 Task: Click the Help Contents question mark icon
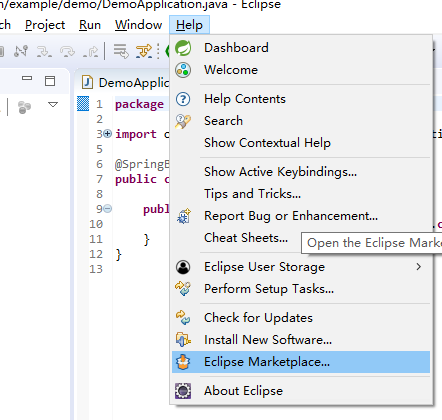183,99
